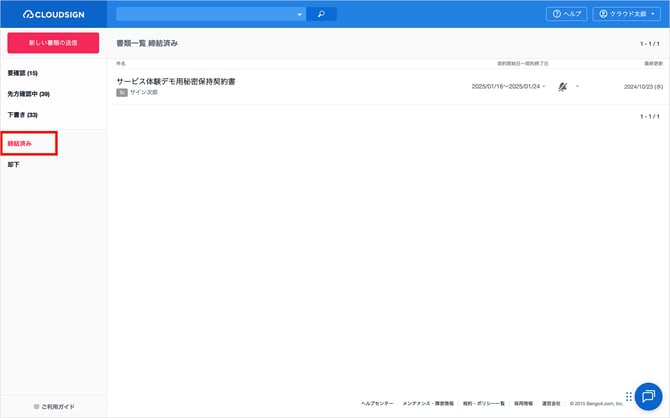Open the ご利用ガイド usage guide

pyautogui.click(x=54, y=406)
